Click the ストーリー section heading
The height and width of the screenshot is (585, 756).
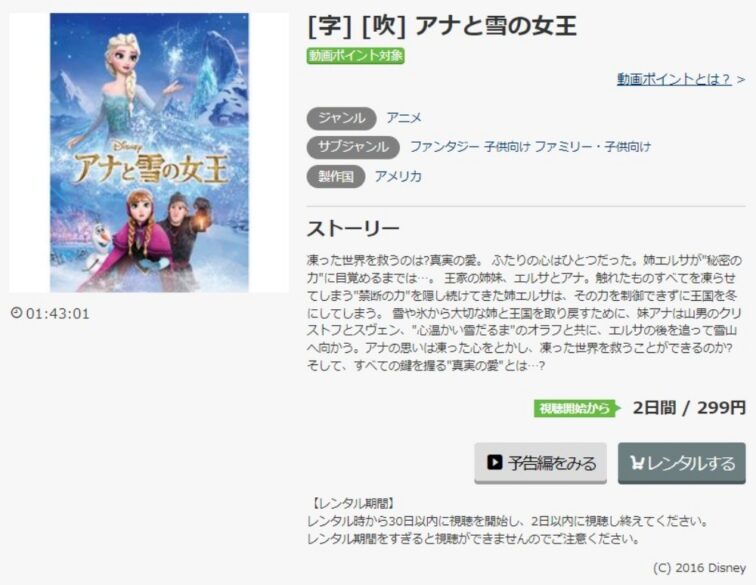pos(353,229)
